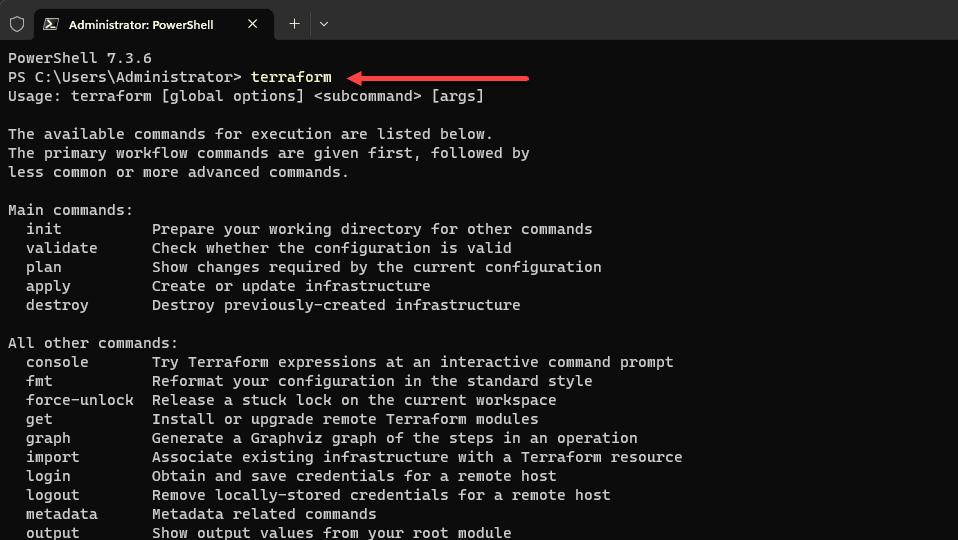This screenshot has height=540, width=958.
Task: Click the typed terraform command at the prompt
Action: [x=291, y=77]
